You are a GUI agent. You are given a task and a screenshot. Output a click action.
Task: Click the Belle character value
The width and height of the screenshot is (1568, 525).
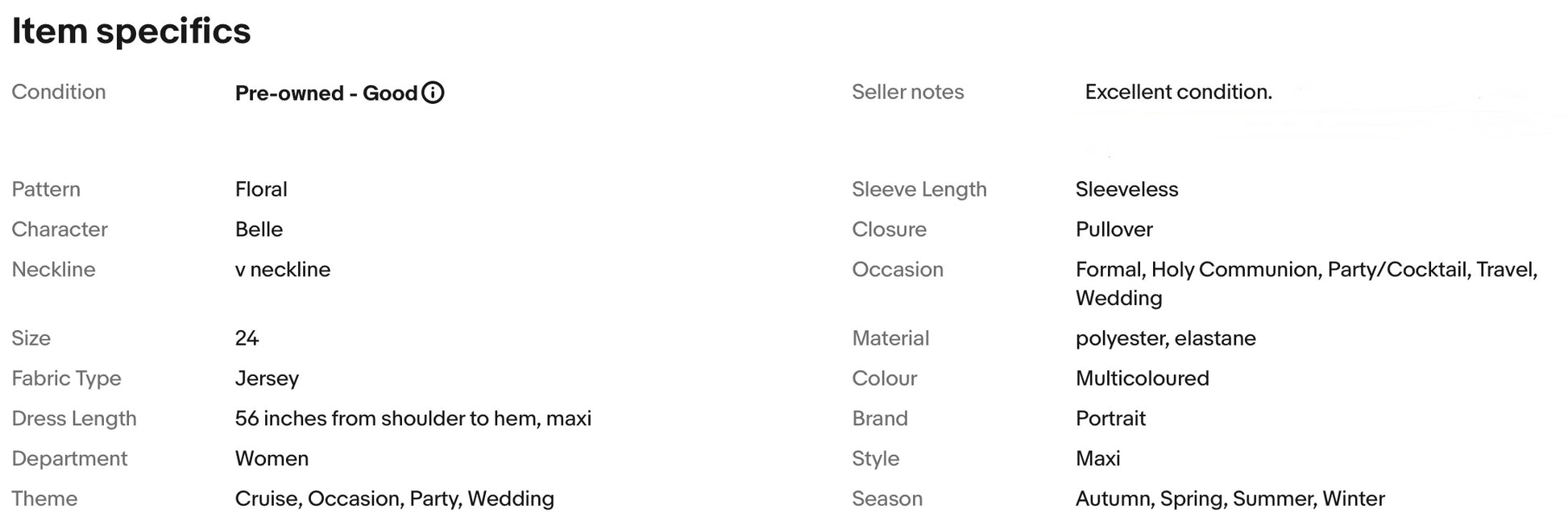click(259, 229)
